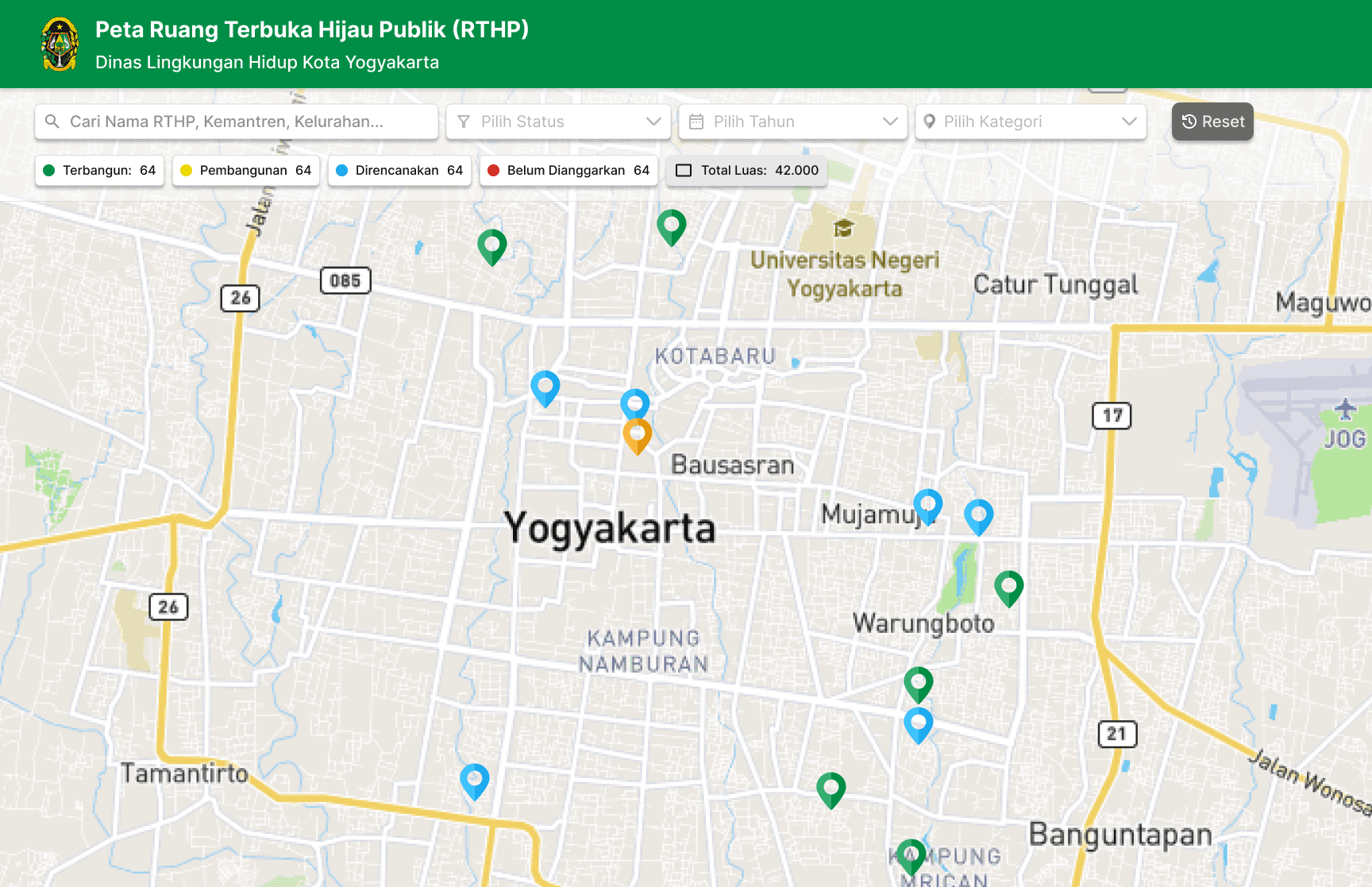This screenshot has height=887, width=1372.
Task: Select the blue marker directly above the orange marker
Action: [x=635, y=403]
